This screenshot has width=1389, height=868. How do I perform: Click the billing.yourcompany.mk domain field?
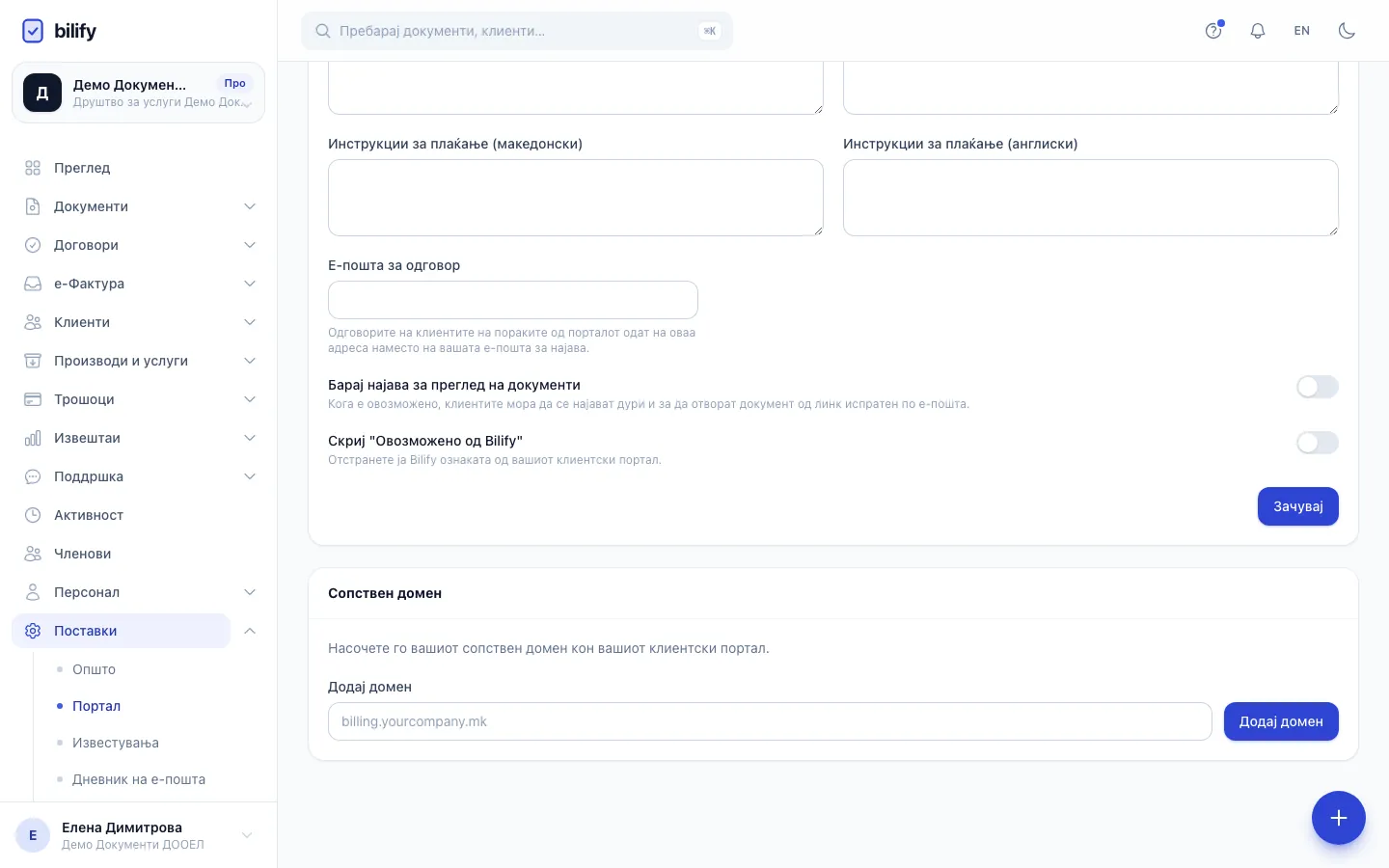pyautogui.click(x=770, y=721)
